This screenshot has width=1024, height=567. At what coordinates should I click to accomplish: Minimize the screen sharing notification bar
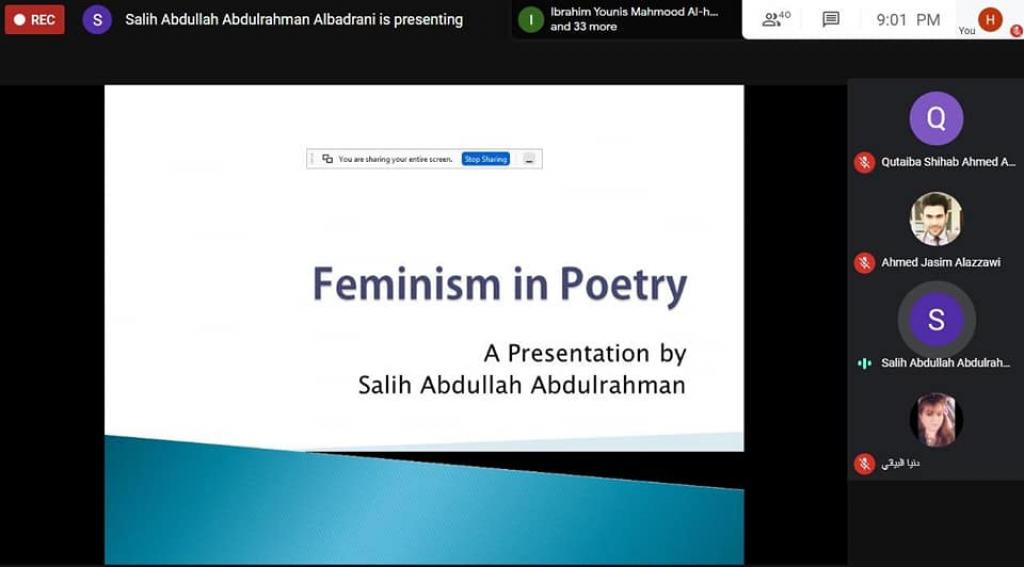(529, 159)
